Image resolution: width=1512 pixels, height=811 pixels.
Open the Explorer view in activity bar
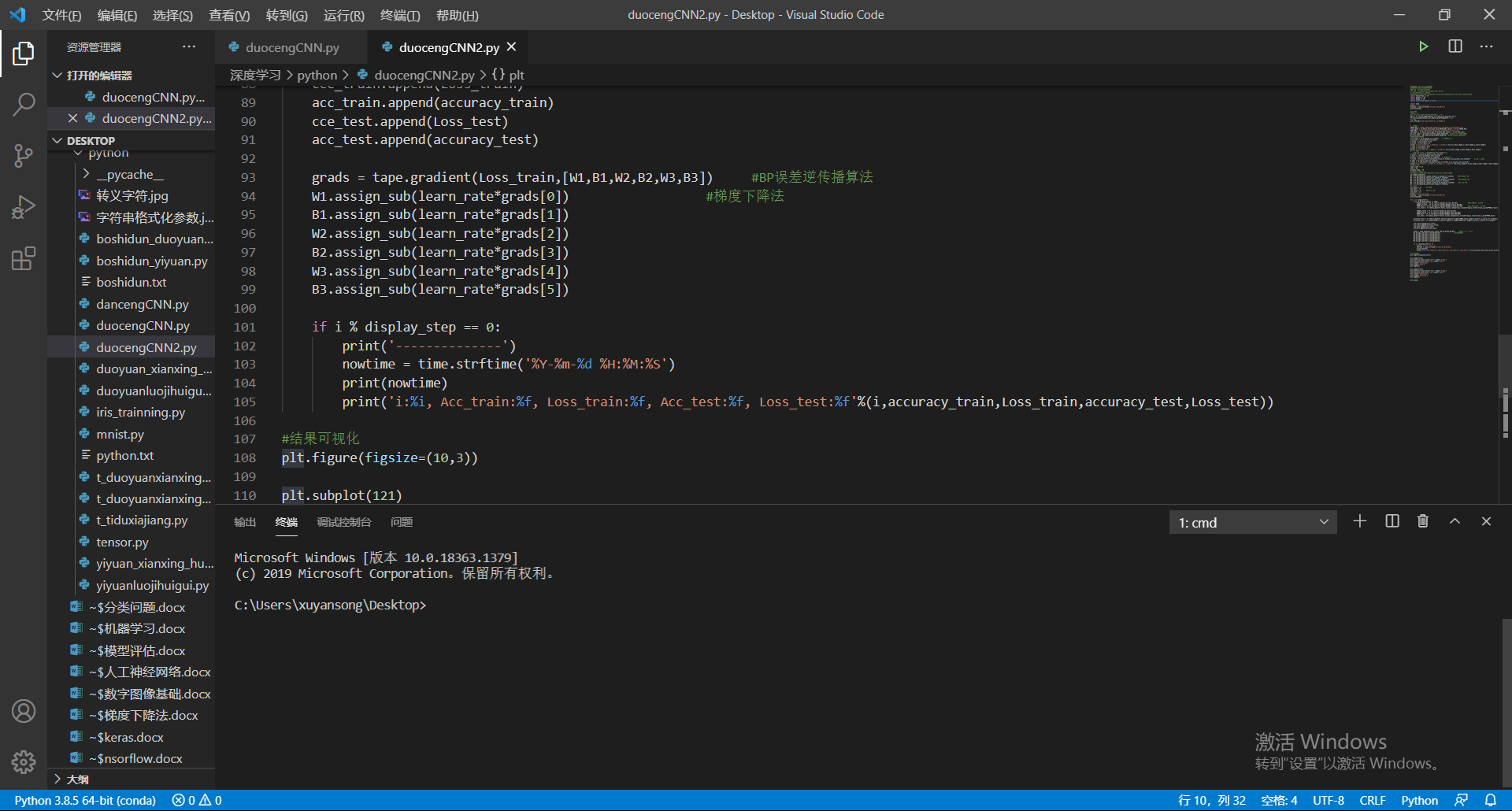point(24,53)
